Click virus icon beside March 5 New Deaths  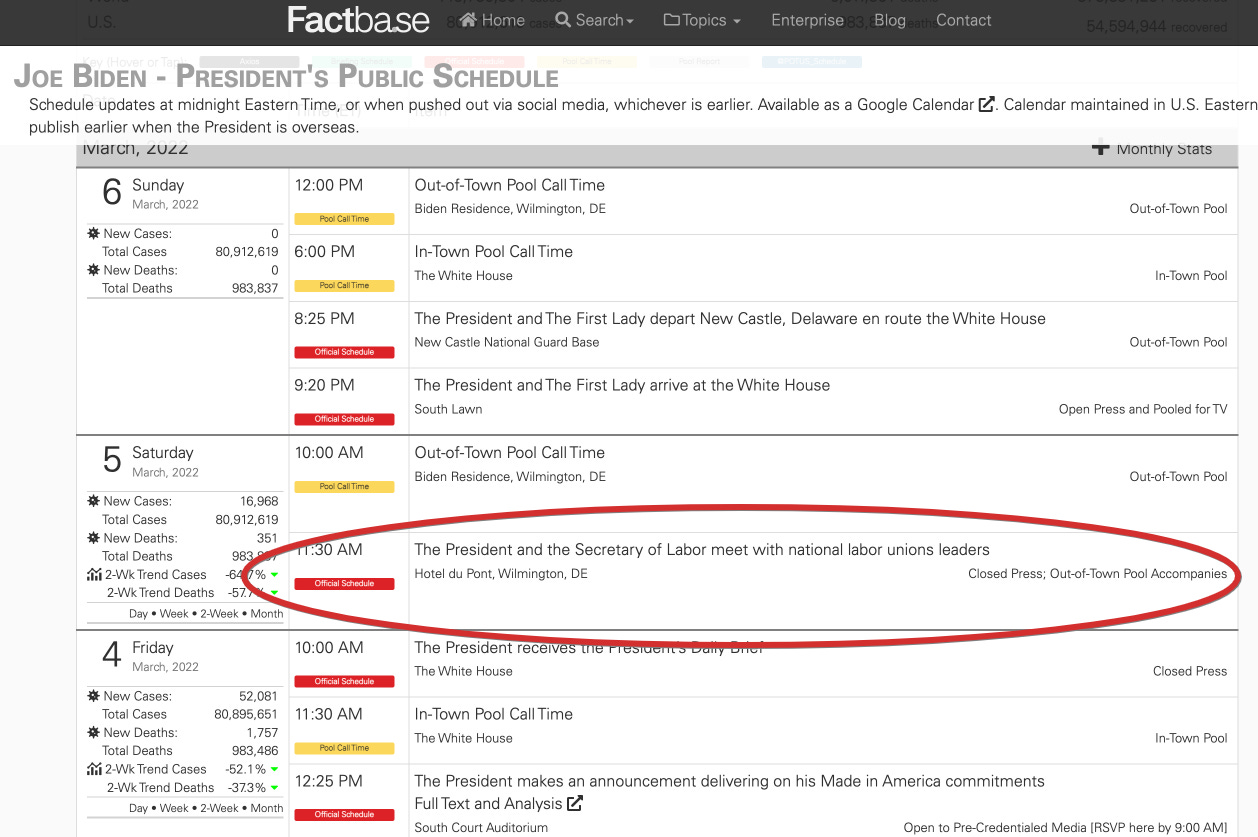click(x=94, y=538)
